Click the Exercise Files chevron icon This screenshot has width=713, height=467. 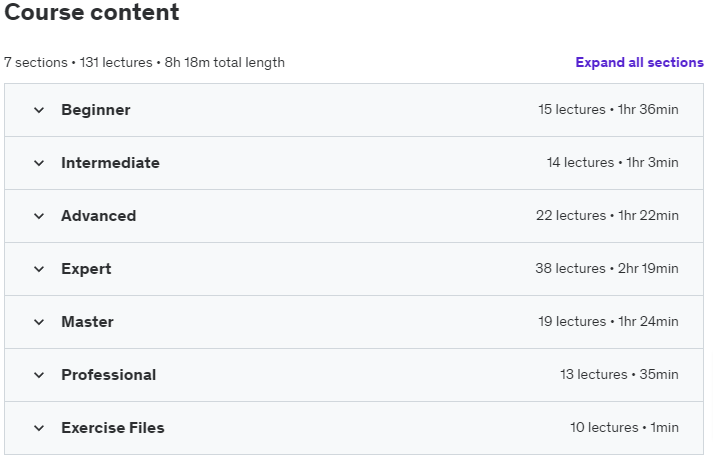[x=39, y=428]
